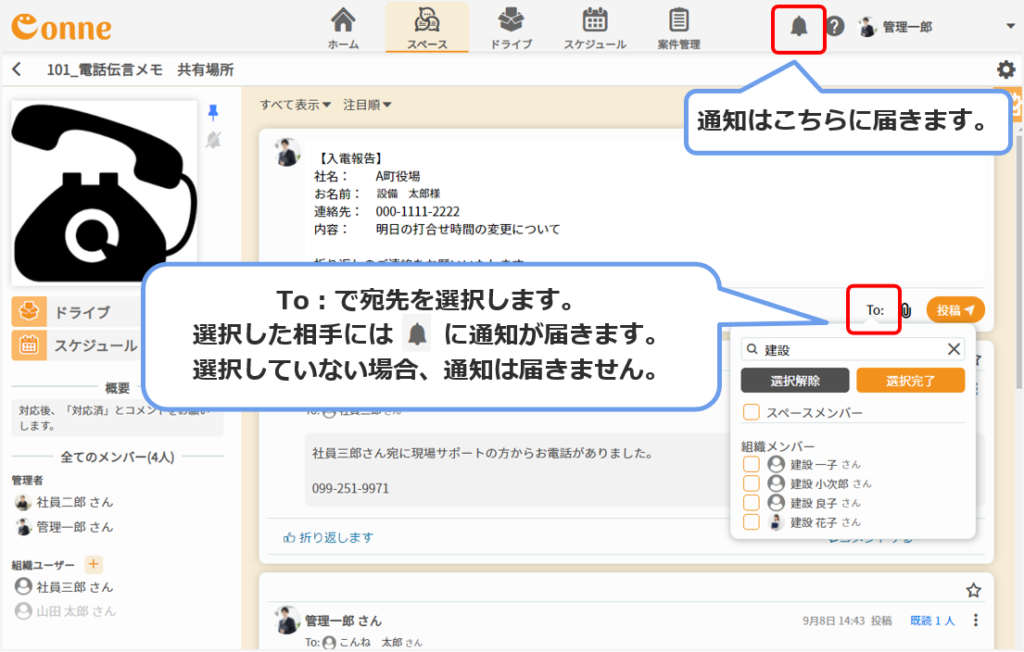Check 建設 花子 さん checkbox
1024x652 pixels.
(751, 522)
